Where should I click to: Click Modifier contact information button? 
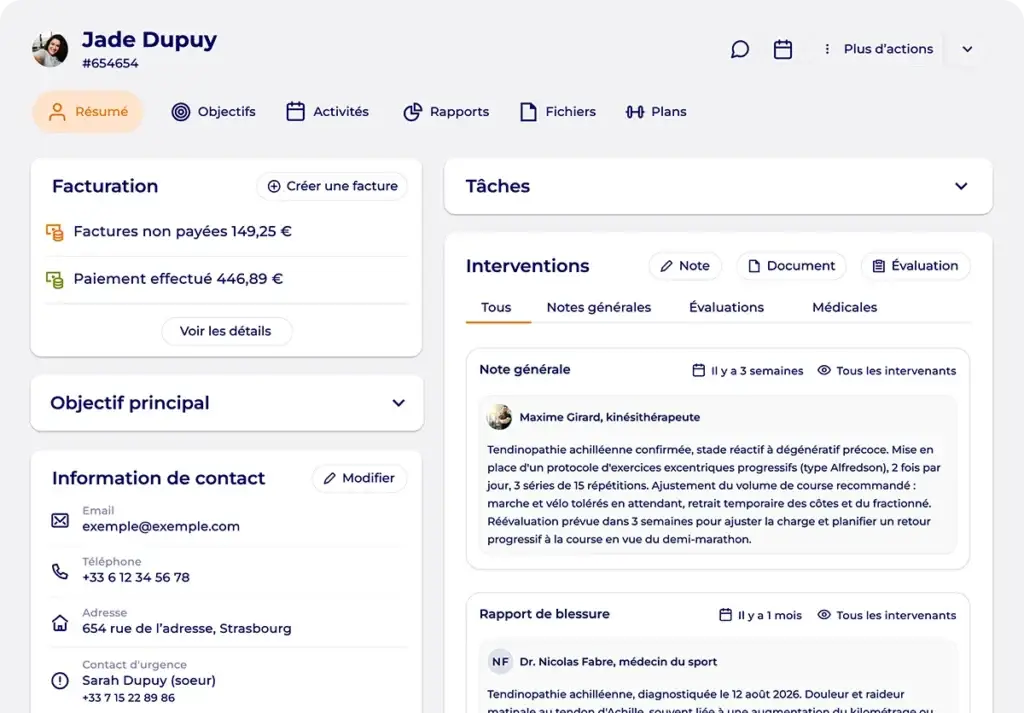(x=359, y=478)
